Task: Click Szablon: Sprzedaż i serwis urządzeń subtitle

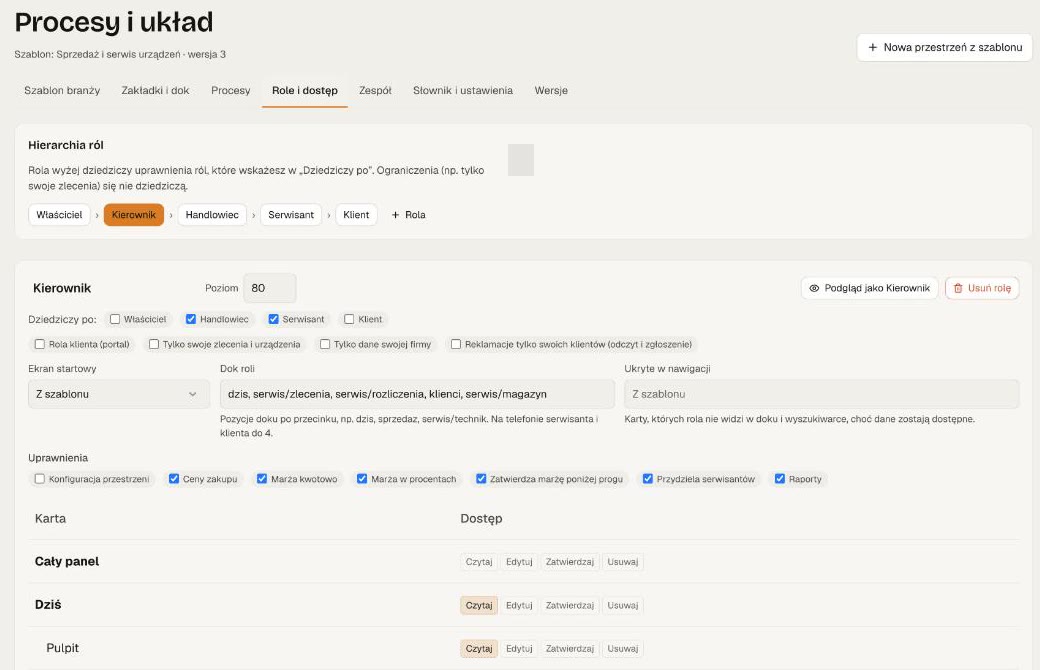Action: [120, 54]
